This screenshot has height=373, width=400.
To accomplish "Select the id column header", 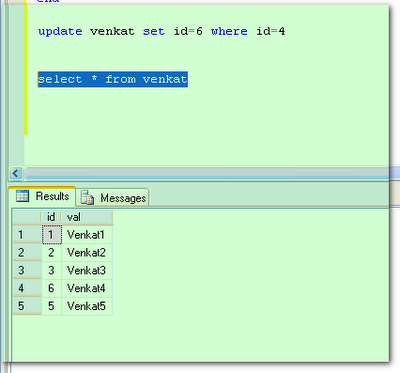I will [x=51, y=217].
